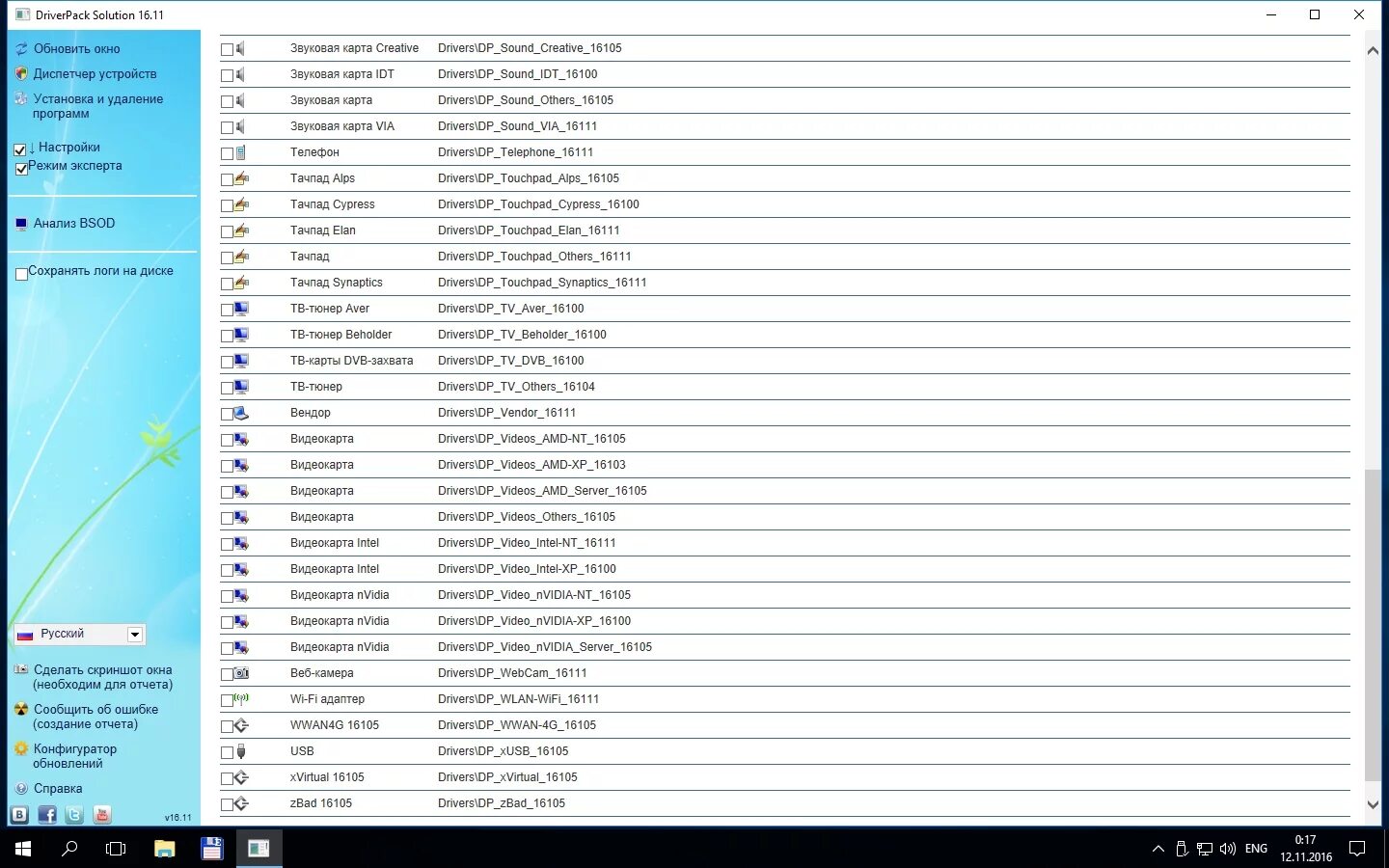The width and height of the screenshot is (1389, 868).
Task: Enable Сохранять логи на диске checkbox
Action: click(21, 274)
